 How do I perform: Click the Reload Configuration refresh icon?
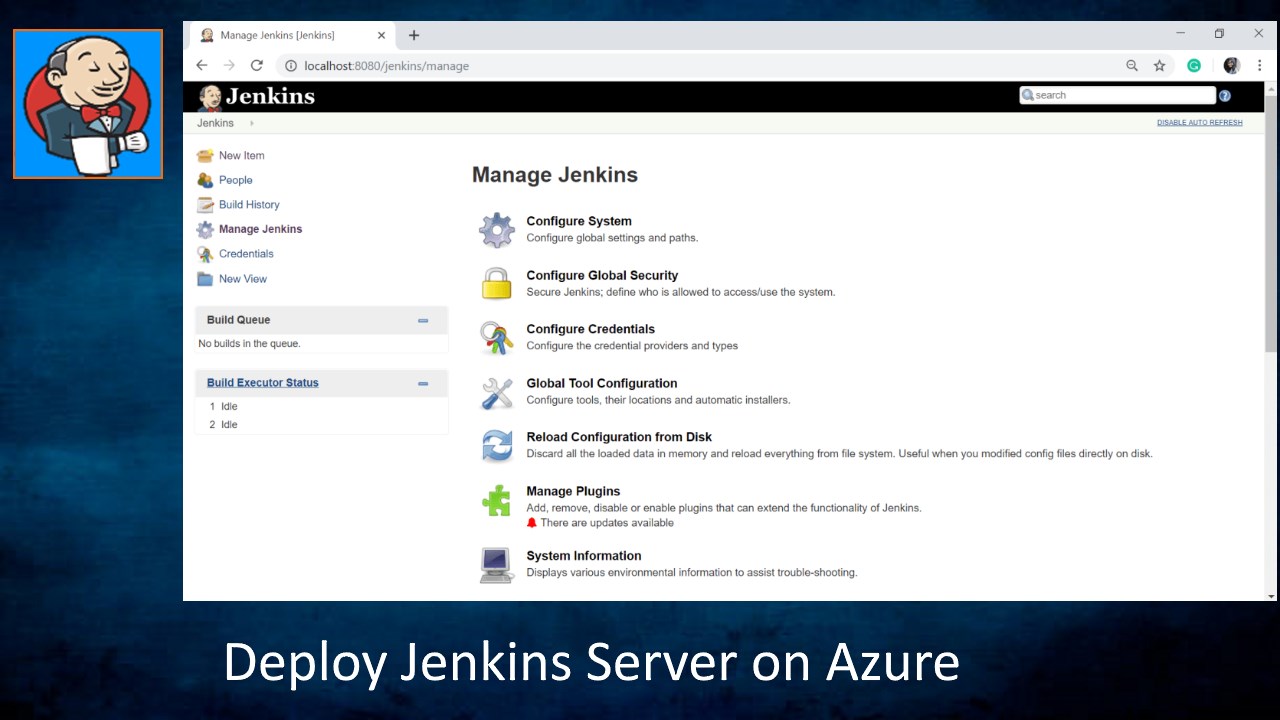497,446
